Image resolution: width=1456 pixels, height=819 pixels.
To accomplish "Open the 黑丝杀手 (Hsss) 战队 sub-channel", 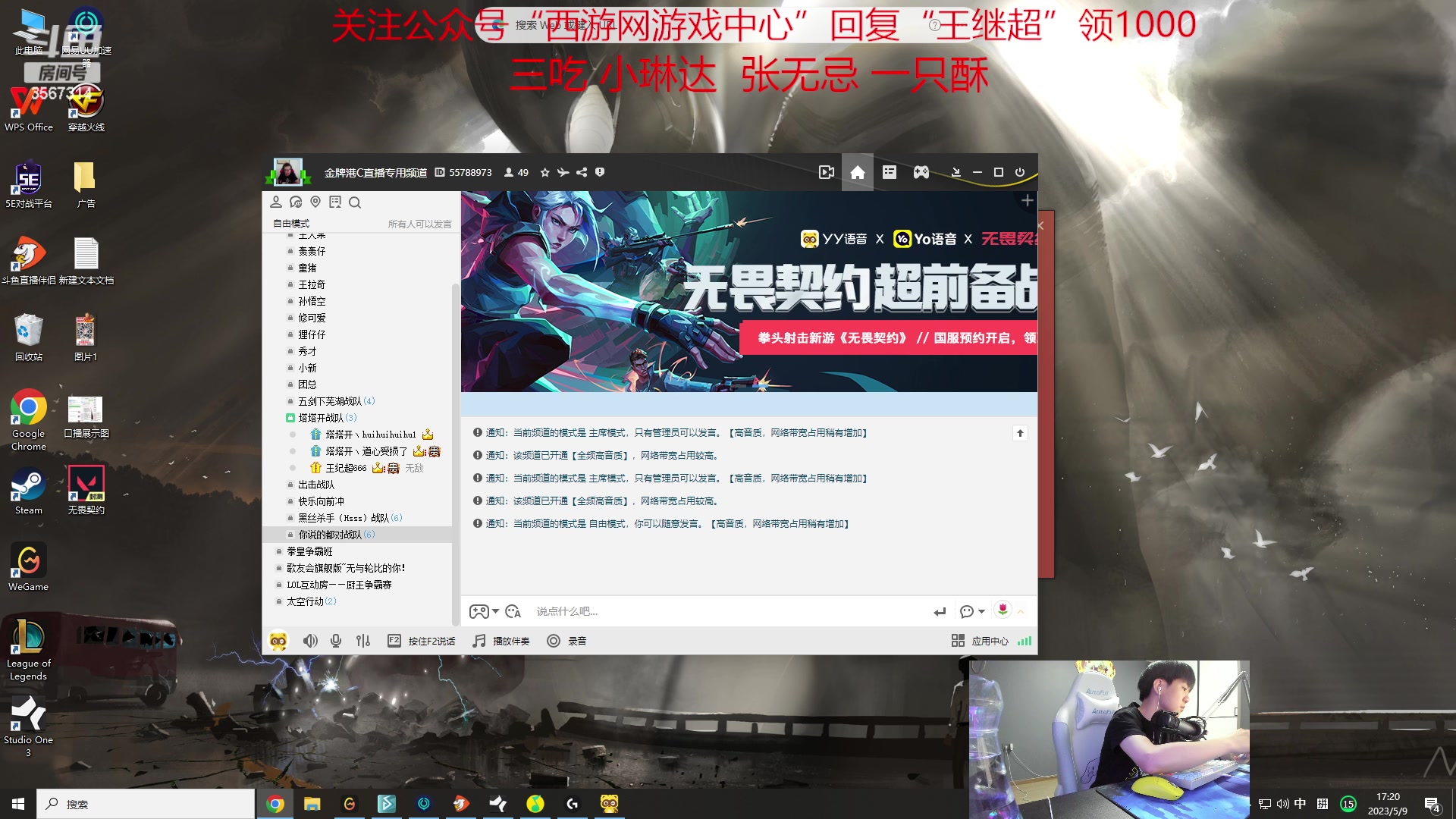I will coord(349,518).
